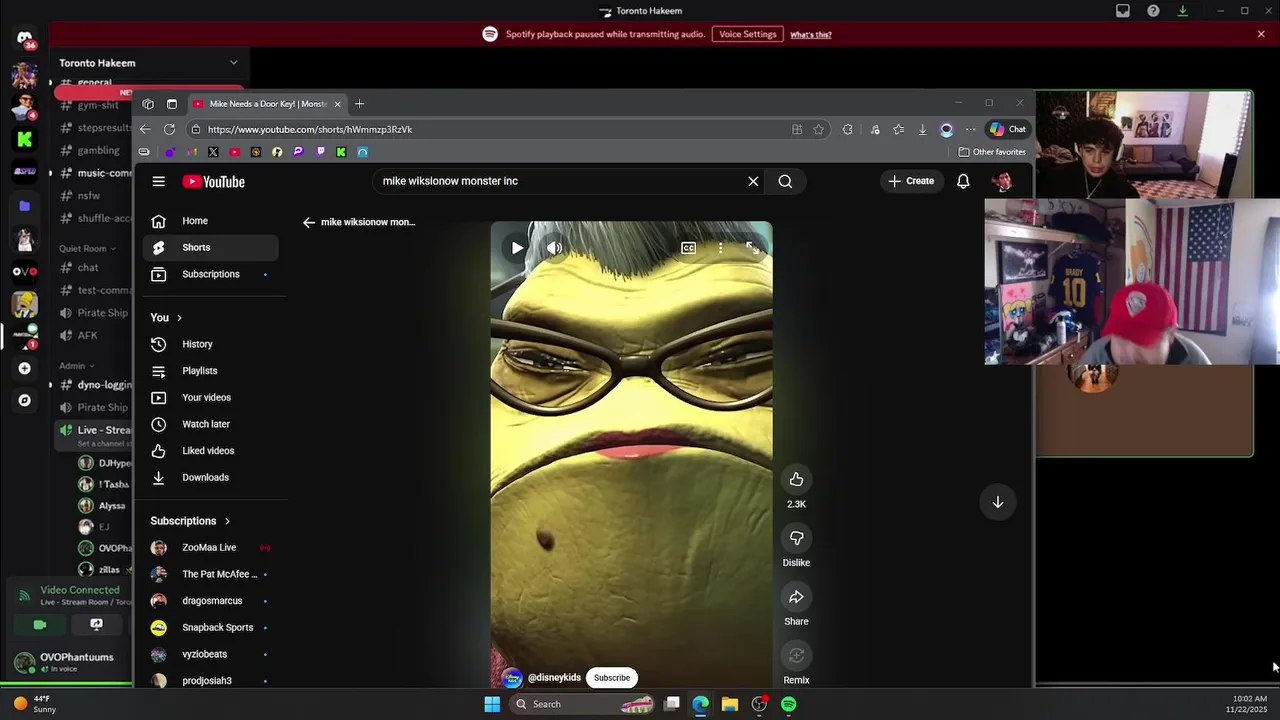
Task: Open Discord Add a Server plus icon
Action: point(25,368)
